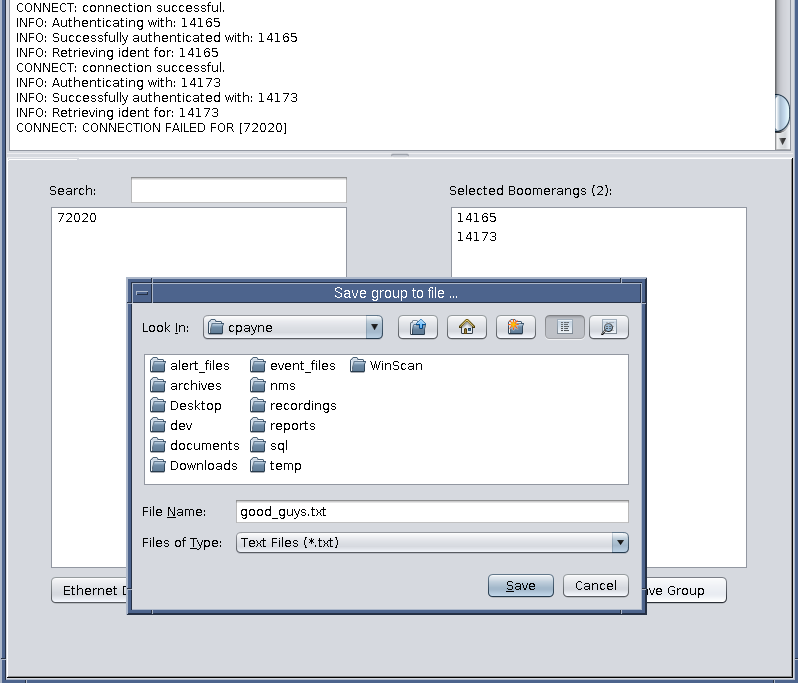Select the Desktop folder
The image size is (798, 683).
[186, 405]
